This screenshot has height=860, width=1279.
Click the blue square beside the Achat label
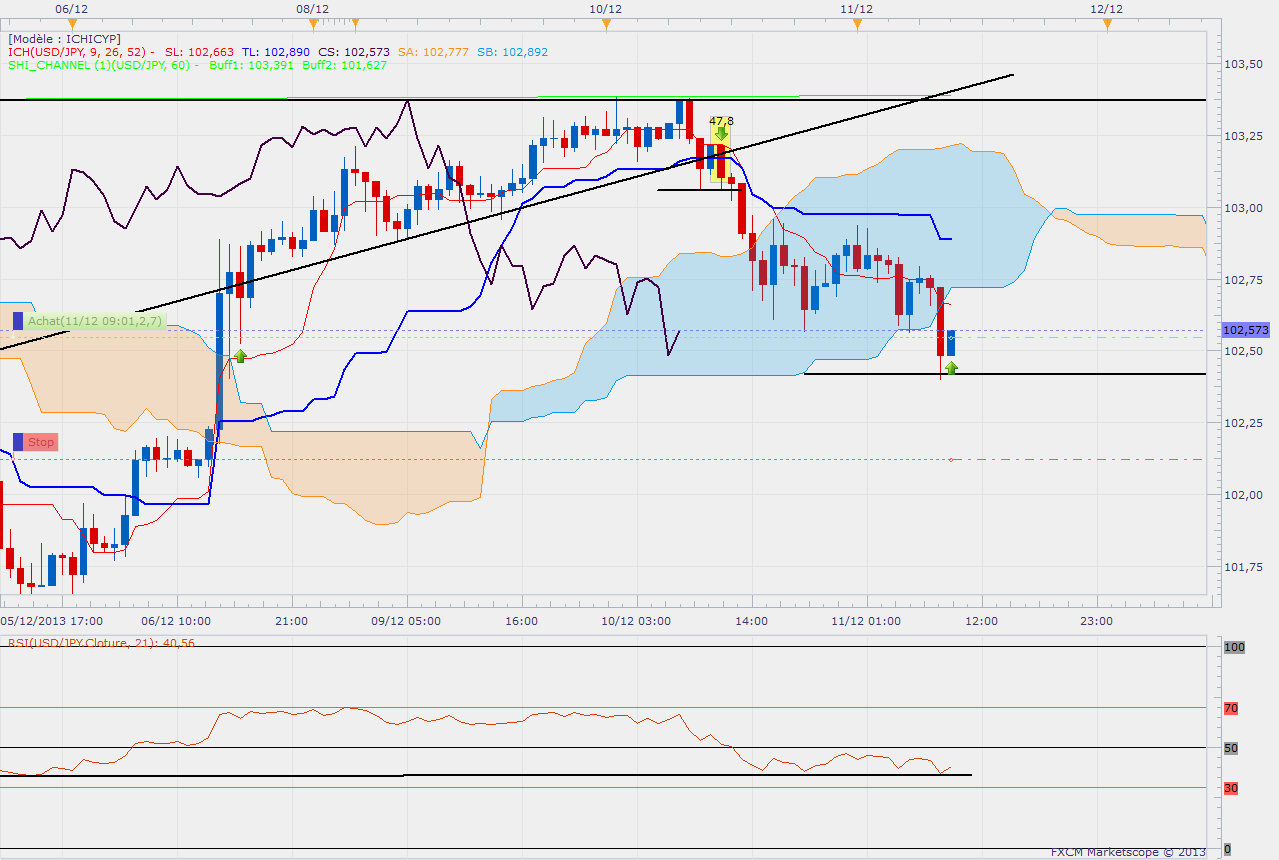pyautogui.click(x=17, y=321)
